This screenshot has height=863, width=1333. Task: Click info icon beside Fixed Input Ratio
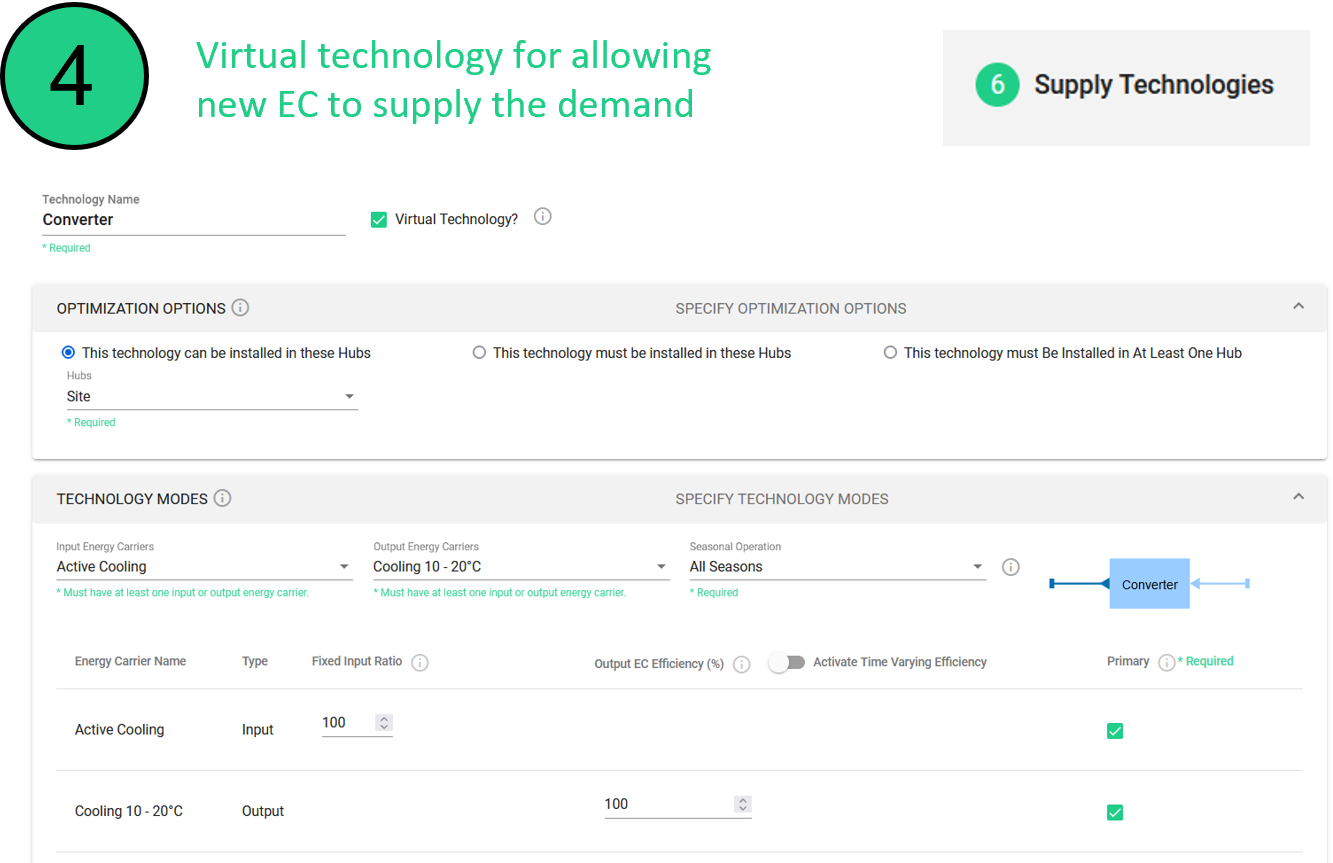[420, 662]
